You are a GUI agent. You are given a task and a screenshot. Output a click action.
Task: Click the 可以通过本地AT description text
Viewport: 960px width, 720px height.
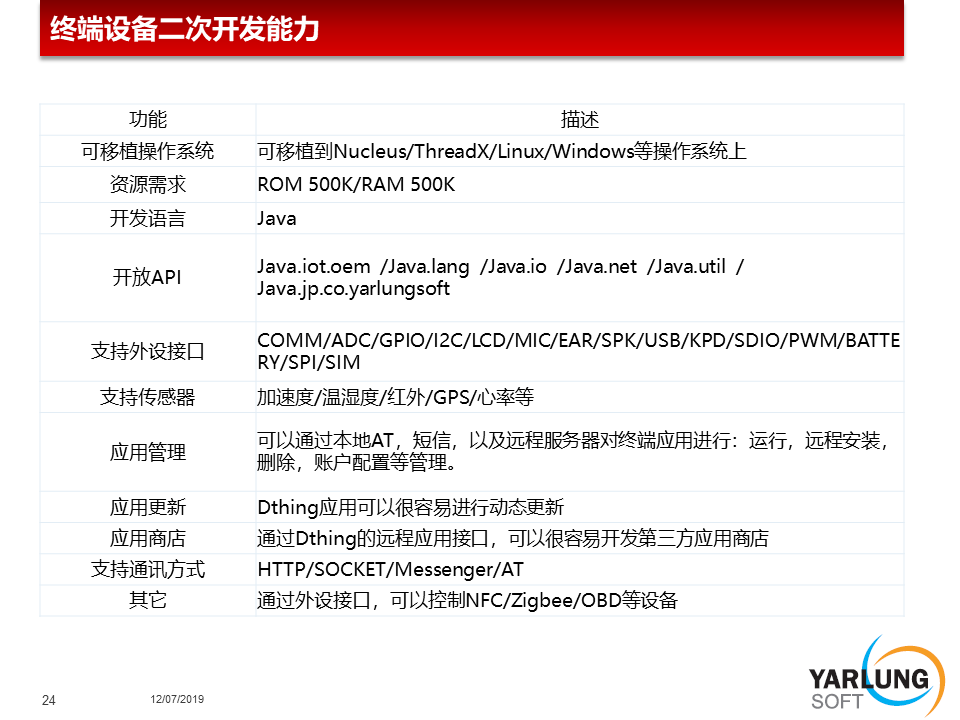point(572,451)
